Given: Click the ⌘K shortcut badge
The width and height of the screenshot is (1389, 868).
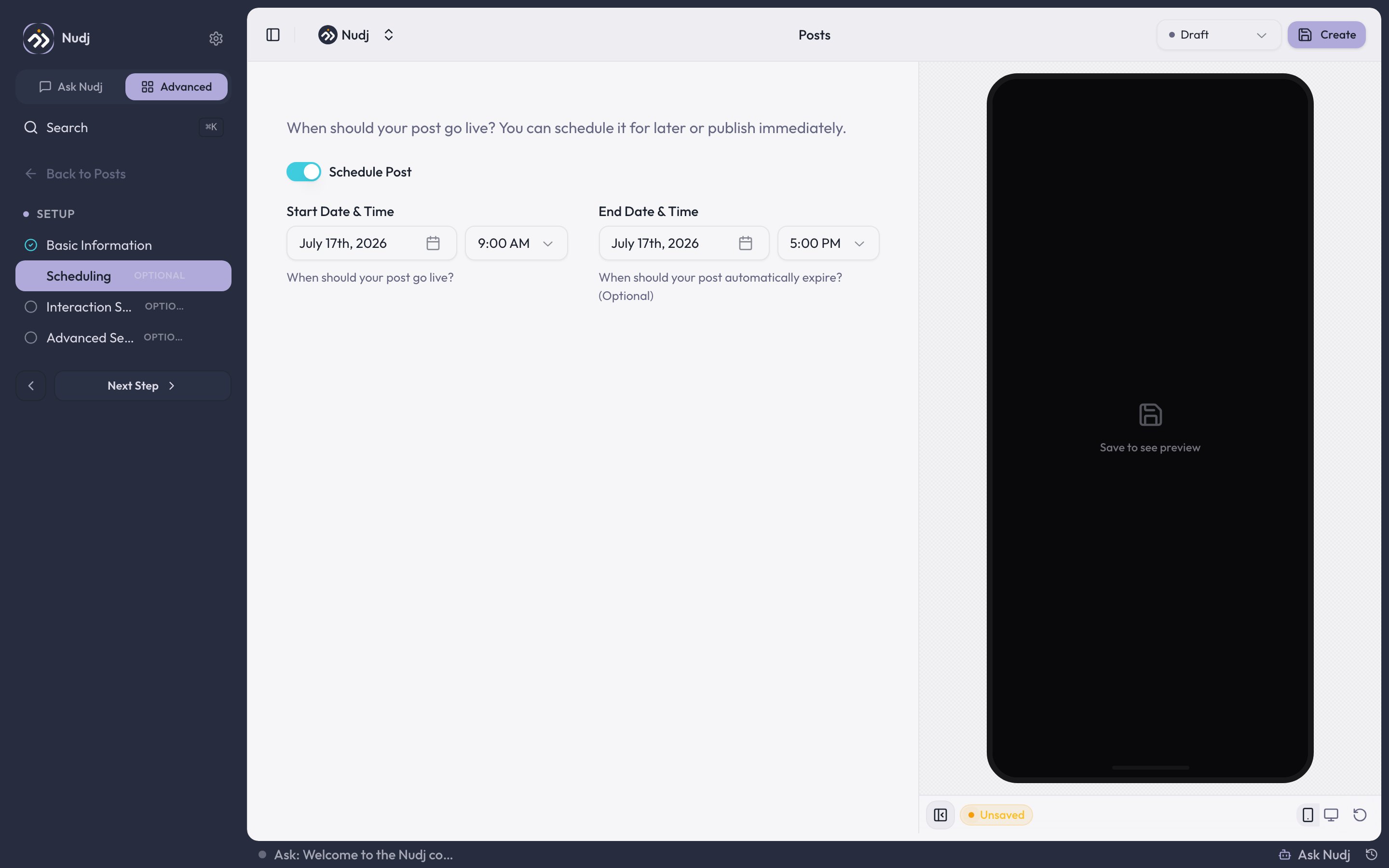Looking at the screenshot, I should tap(211, 127).
